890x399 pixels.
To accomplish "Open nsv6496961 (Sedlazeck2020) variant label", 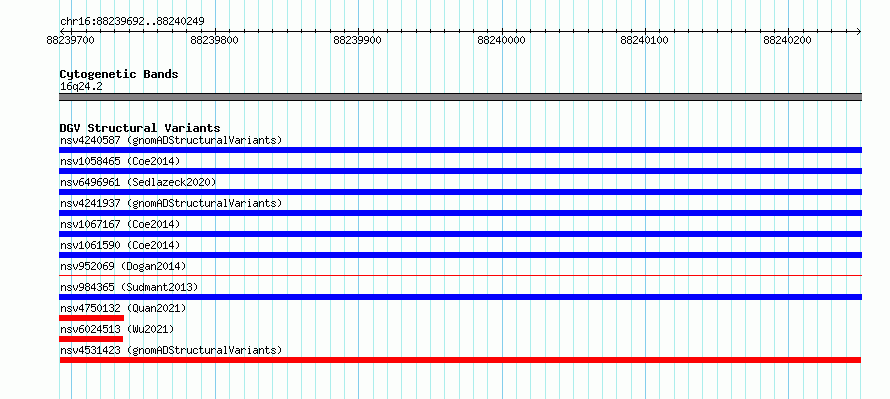I will [x=138, y=182].
